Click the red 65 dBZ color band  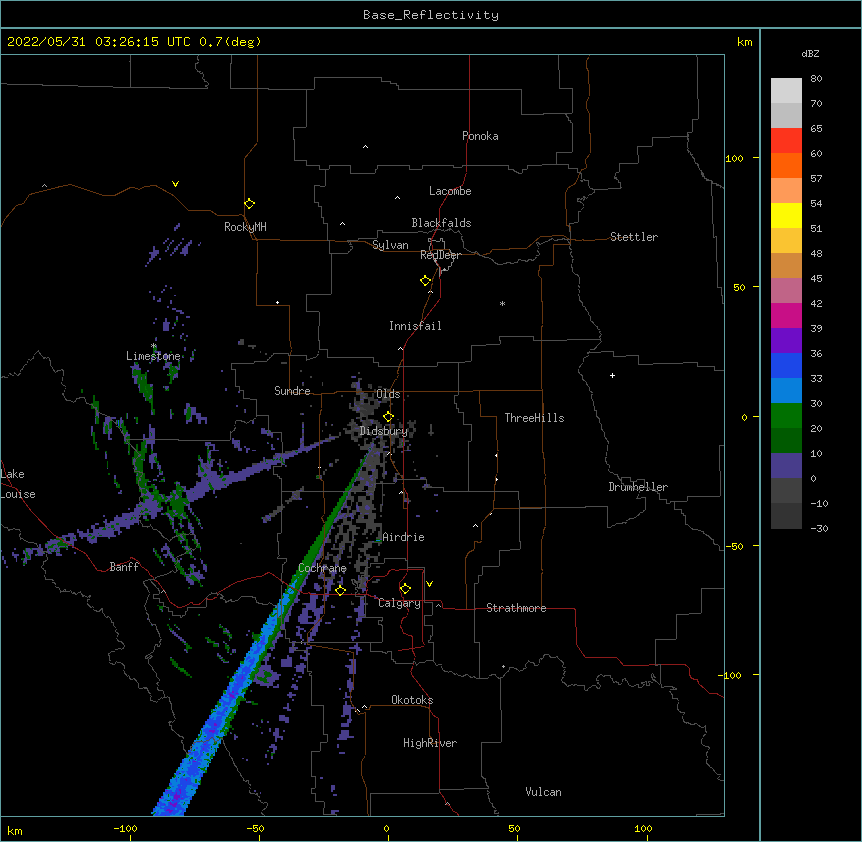786,140
